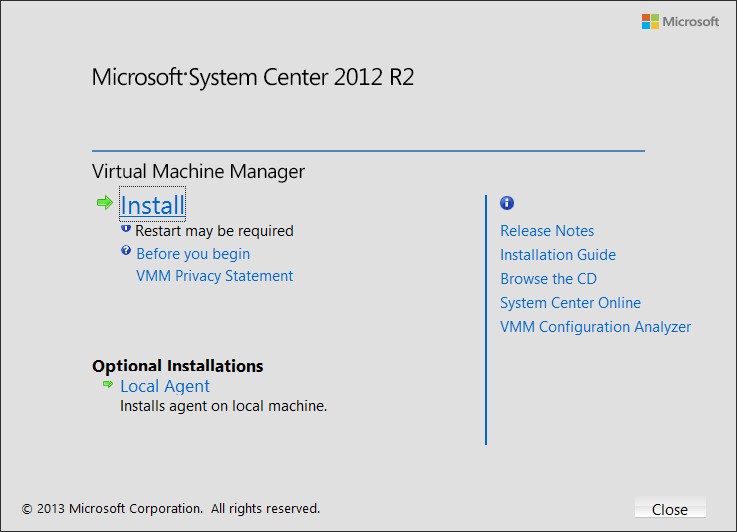Click the small green arrow beside Local Agent
The height and width of the screenshot is (532, 737).
point(108,384)
